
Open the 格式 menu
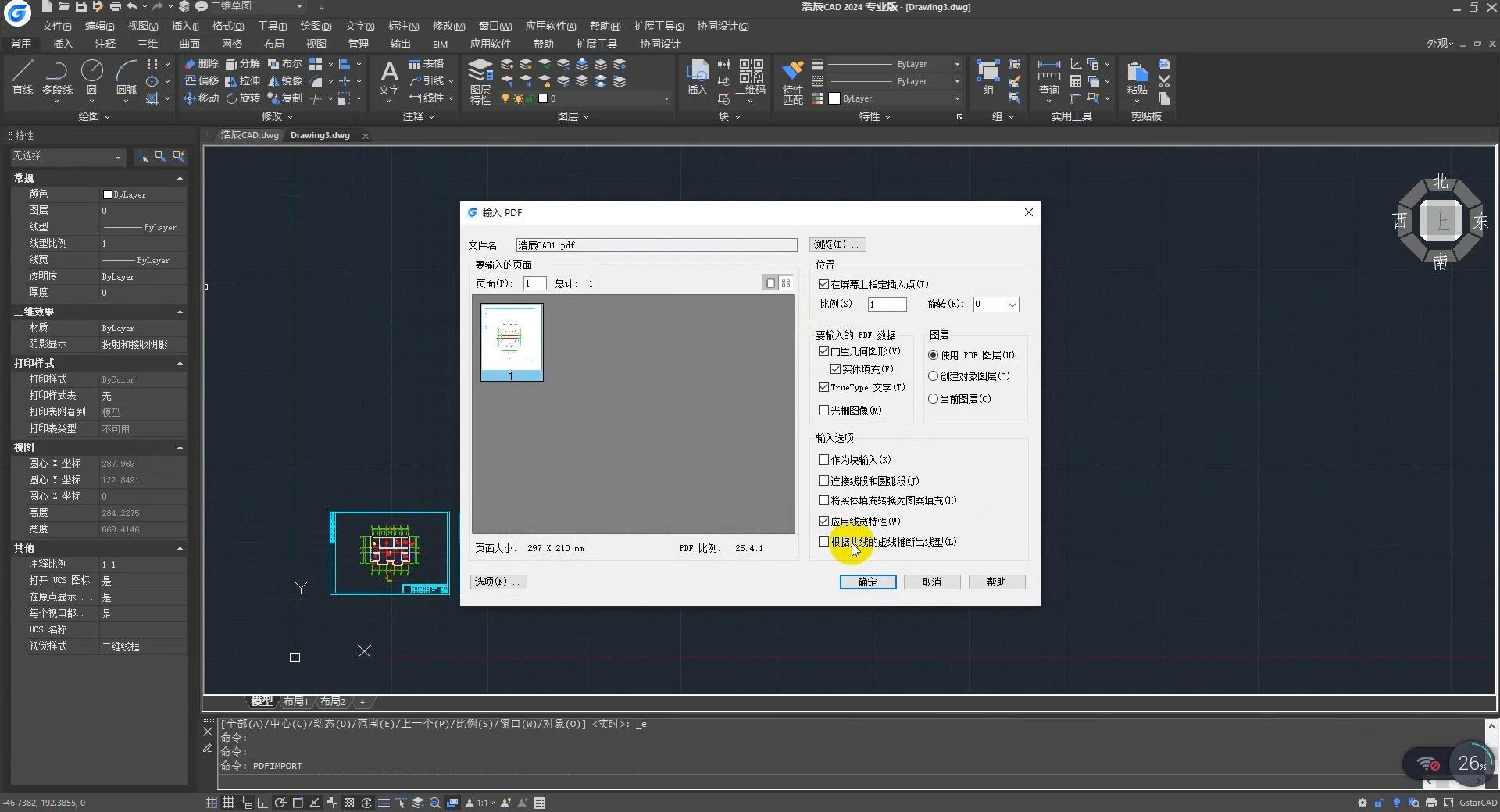tap(227, 27)
